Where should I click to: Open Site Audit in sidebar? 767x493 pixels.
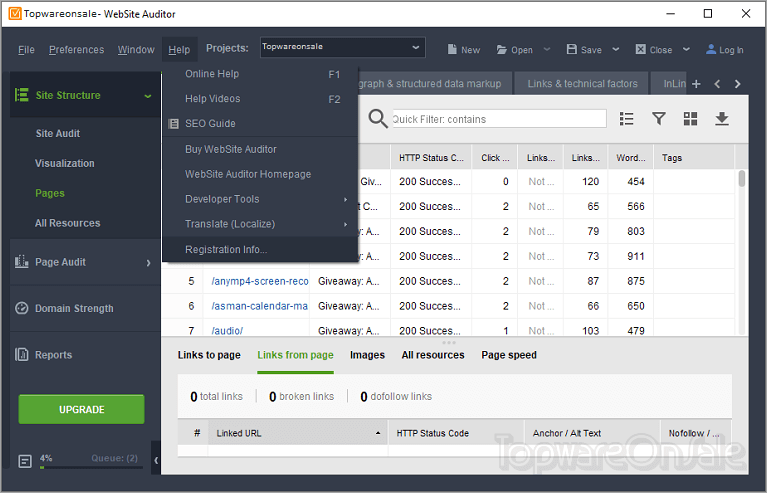[58, 134]
